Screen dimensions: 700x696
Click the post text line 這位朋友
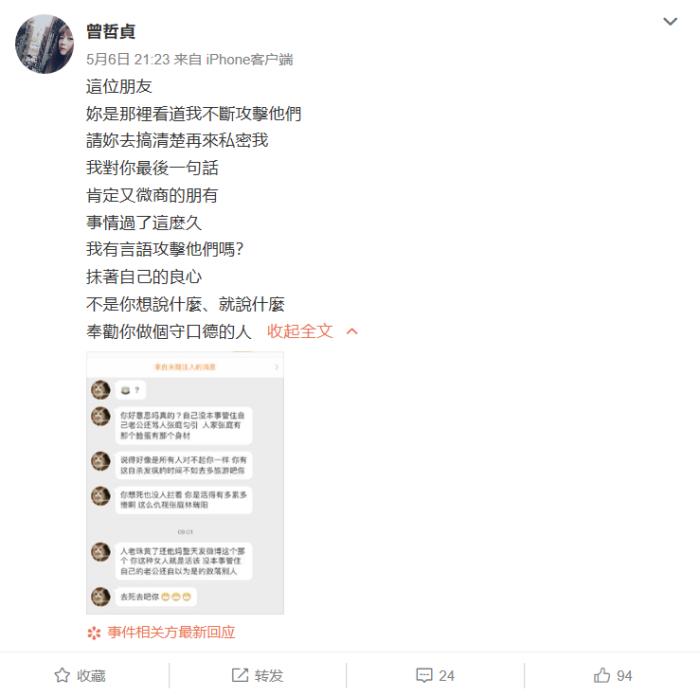coord(119,87)
